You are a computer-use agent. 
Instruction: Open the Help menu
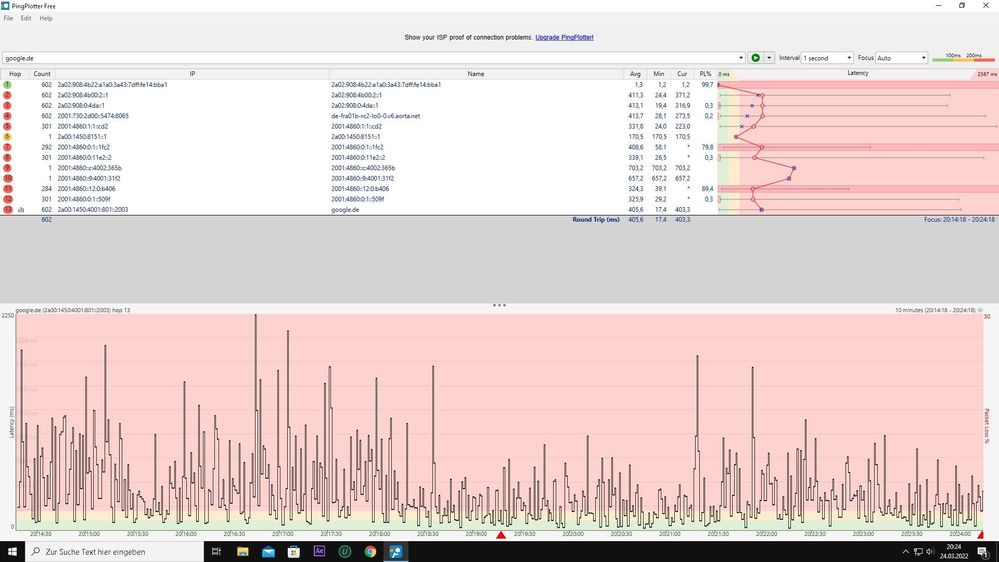pyautogui.click(x=46, y=18)
